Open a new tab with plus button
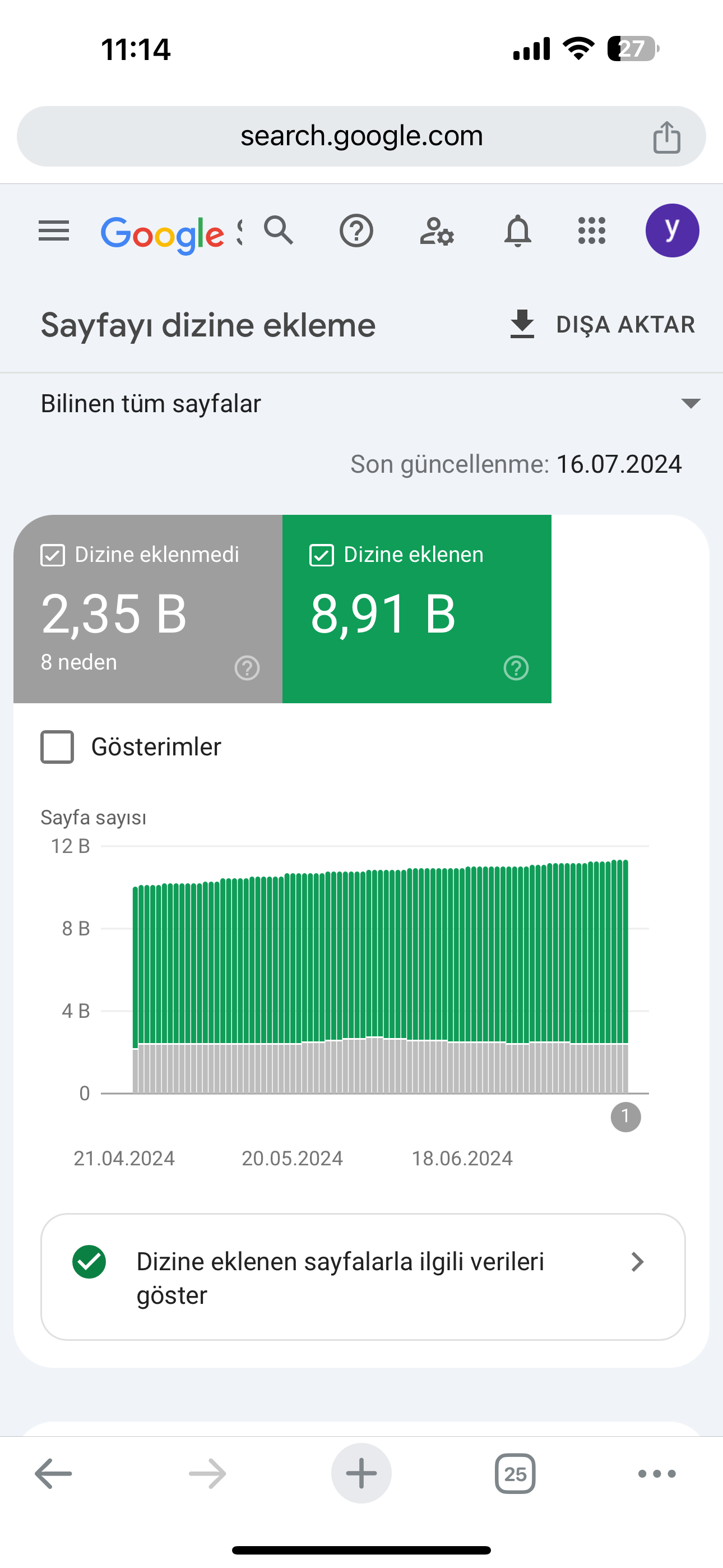 click(361, 1474)
